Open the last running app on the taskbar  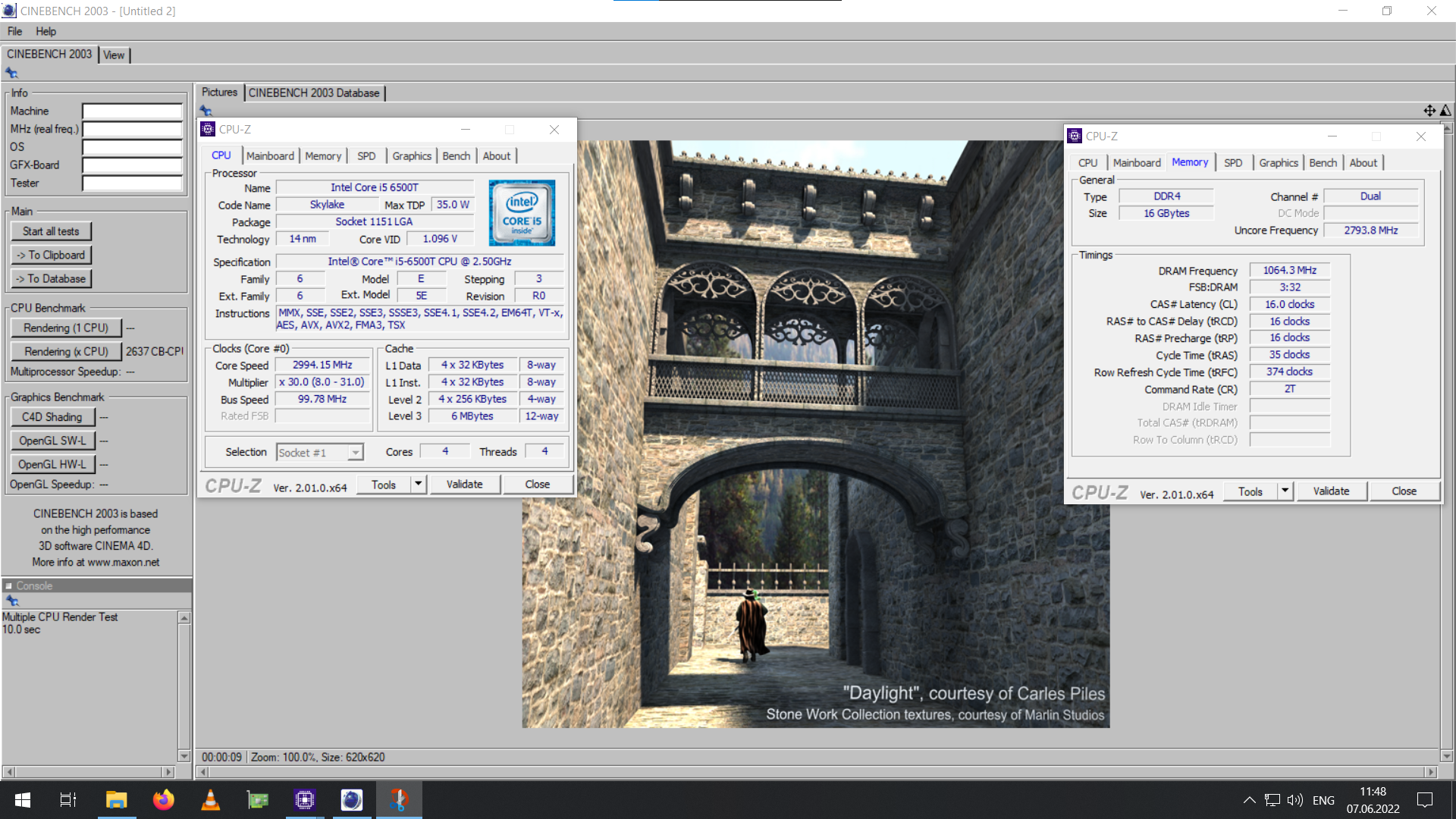399,800
